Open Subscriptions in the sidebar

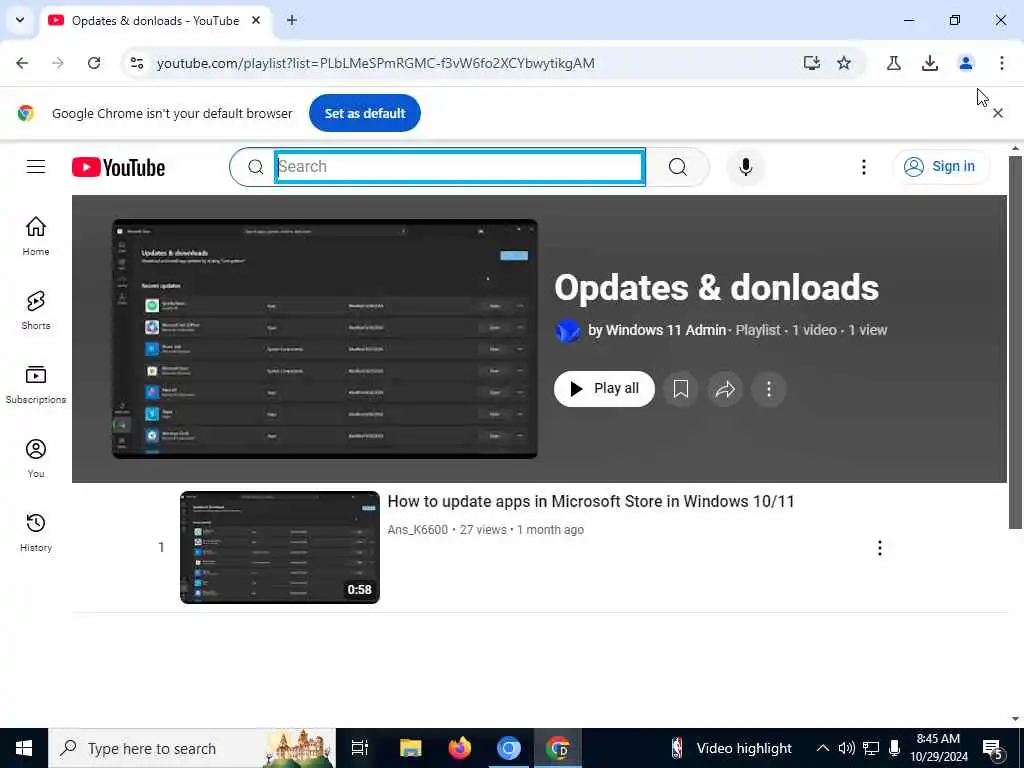point(36,385)
